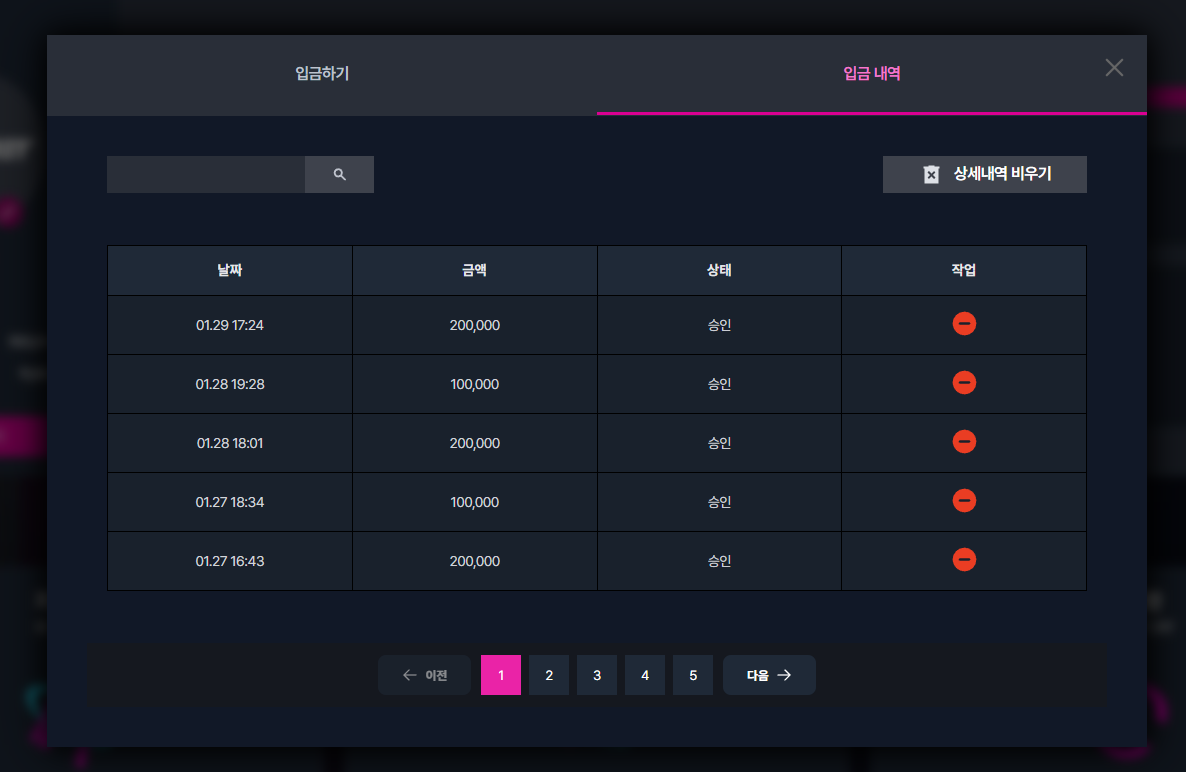Image resolution: width=1186 pixels, height=772 pixels.
Task: Focus the deposit history search field
Action: 206,175
